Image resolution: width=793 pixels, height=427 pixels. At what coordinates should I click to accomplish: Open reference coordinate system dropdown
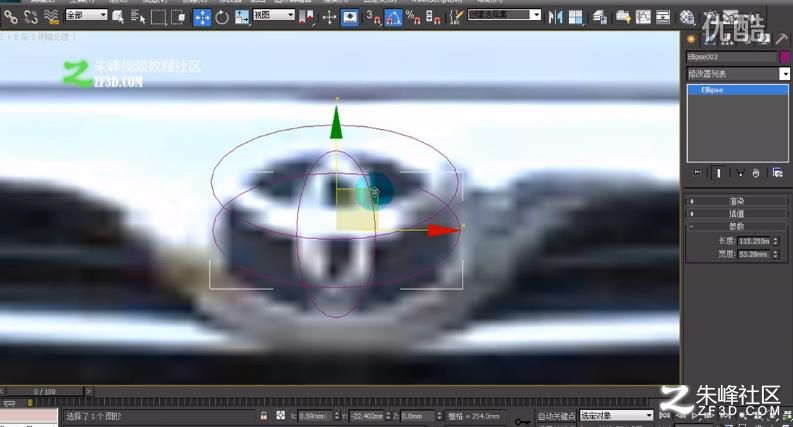pos(274,15)
